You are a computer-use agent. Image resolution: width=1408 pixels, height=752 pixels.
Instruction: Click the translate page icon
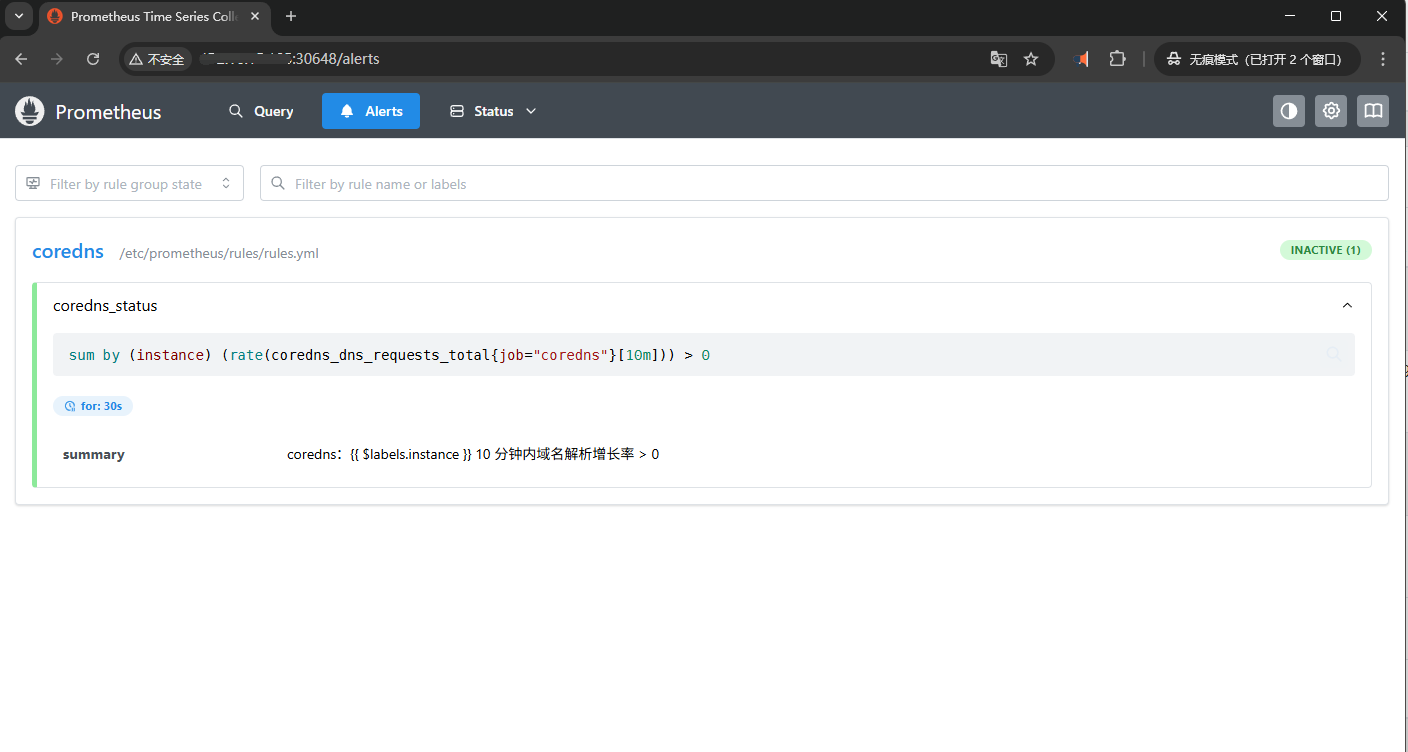(x=998, y=59)
